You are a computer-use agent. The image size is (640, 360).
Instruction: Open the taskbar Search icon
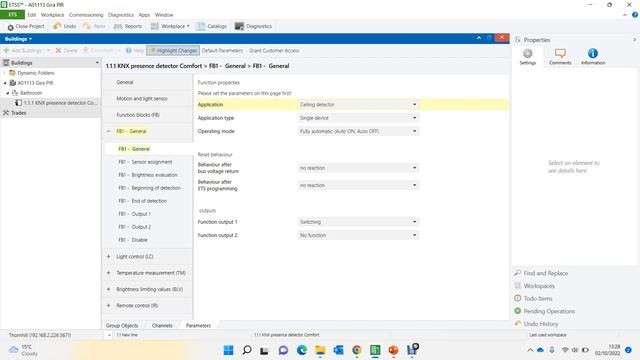(x=247, y=350)
